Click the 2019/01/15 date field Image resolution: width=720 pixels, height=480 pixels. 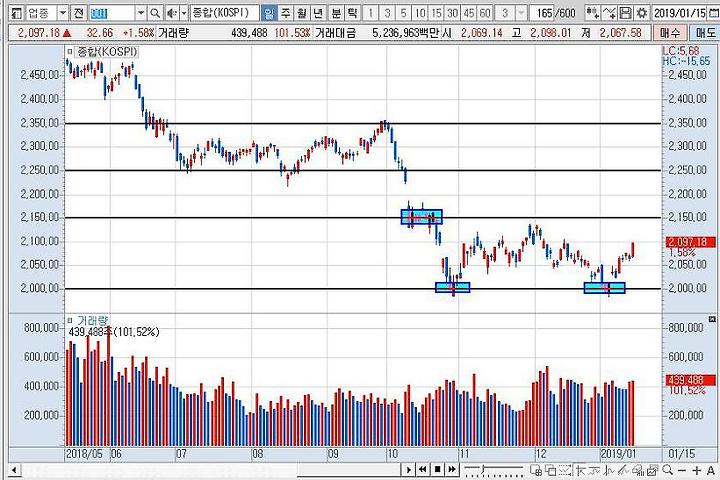(680, 13)
